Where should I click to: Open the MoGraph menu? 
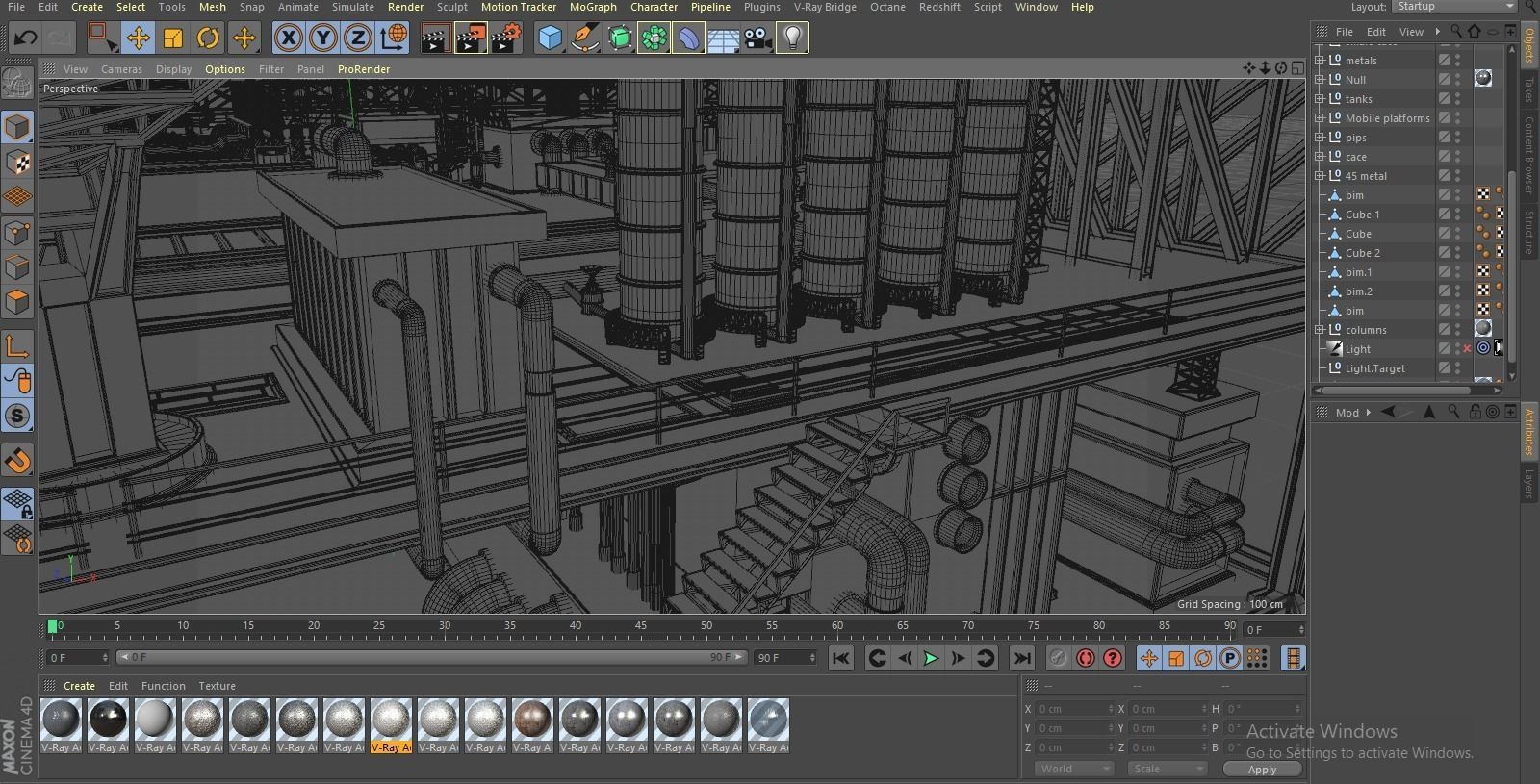click(593, 7)
